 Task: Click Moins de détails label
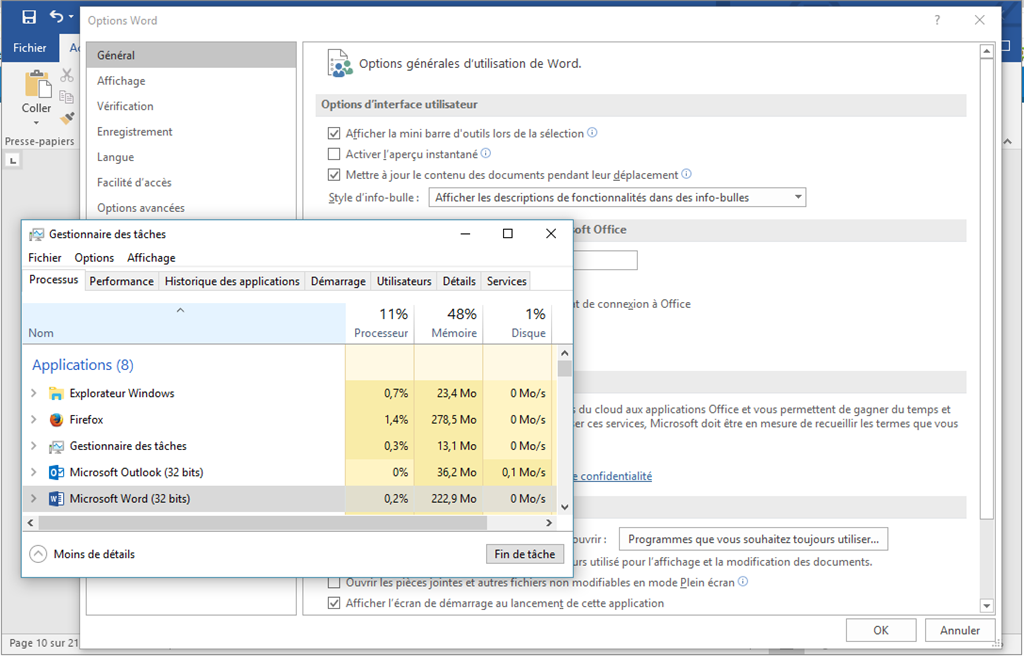pyautogui.click(x=94, y=554)
